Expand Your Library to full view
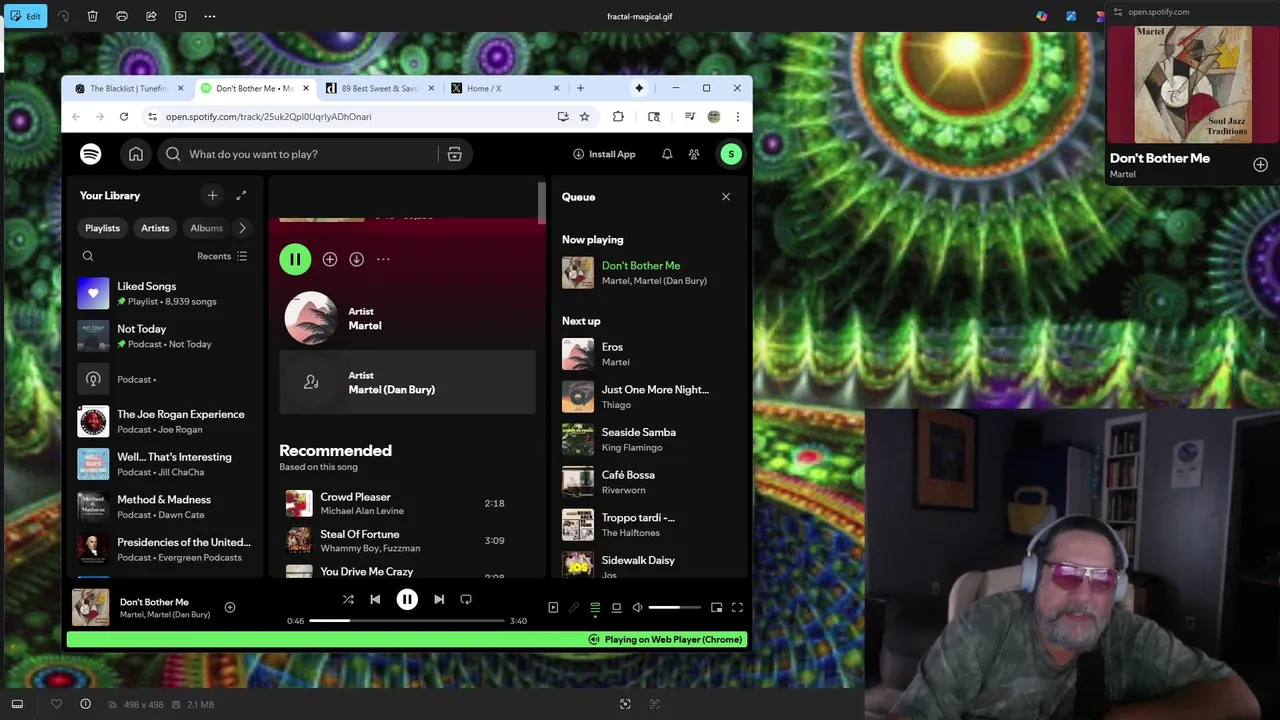 click(241, 196)
